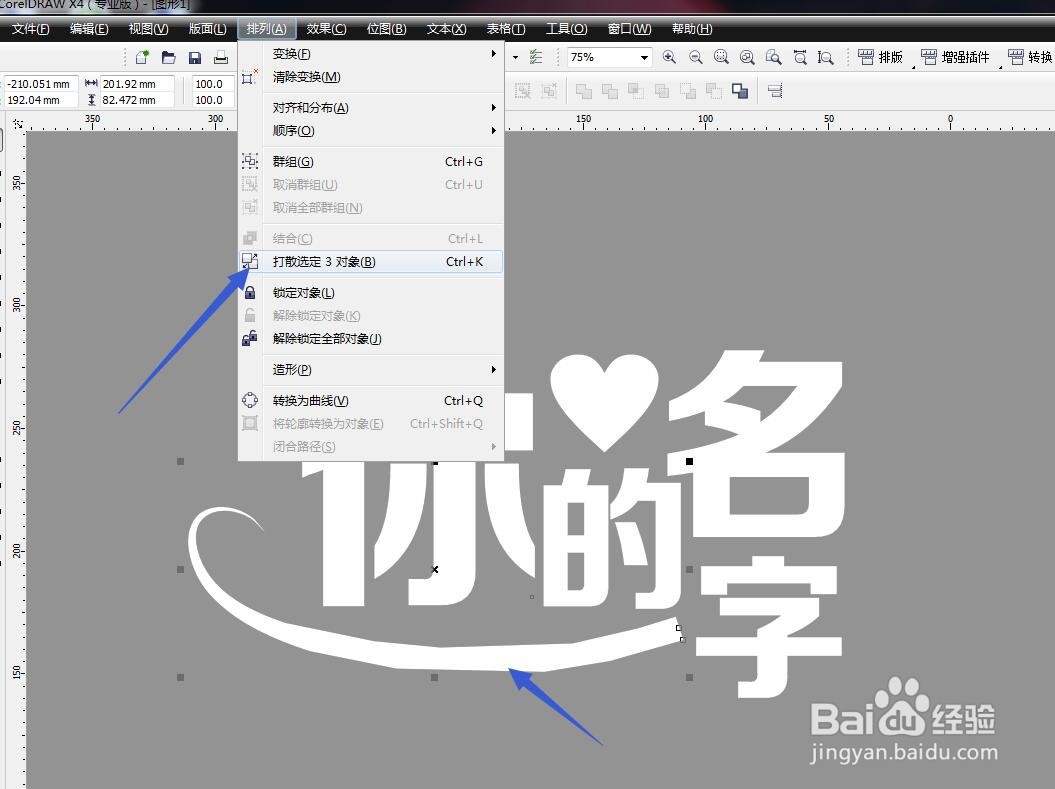
Task: Click the 增强插件 toolbar button
Action: pos(955,57)
